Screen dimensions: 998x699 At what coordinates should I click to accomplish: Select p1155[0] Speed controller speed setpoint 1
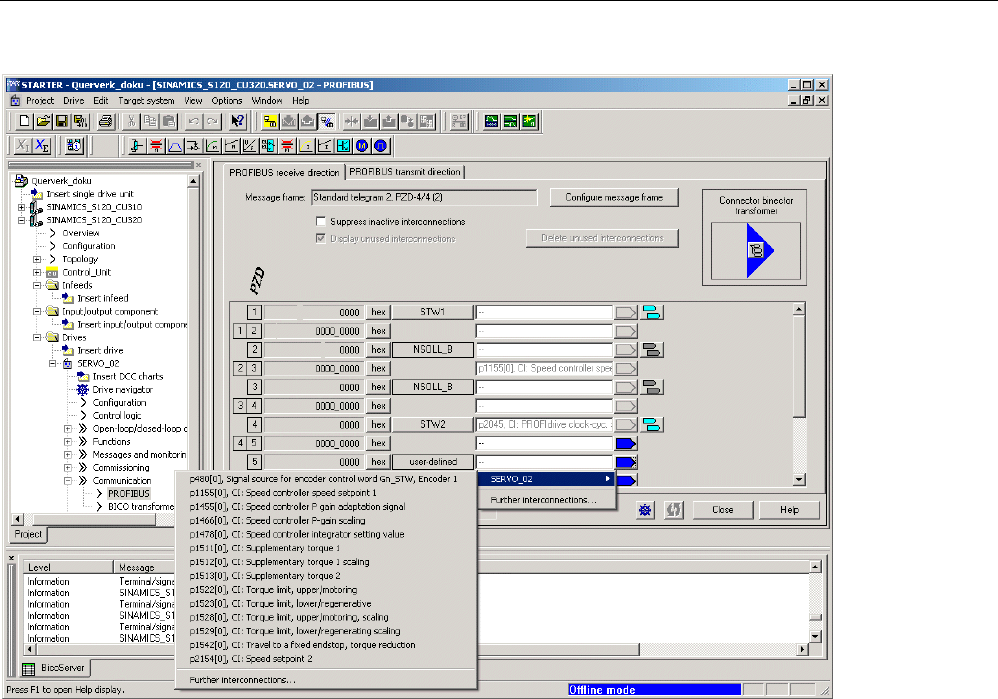(x=283, y=493)
